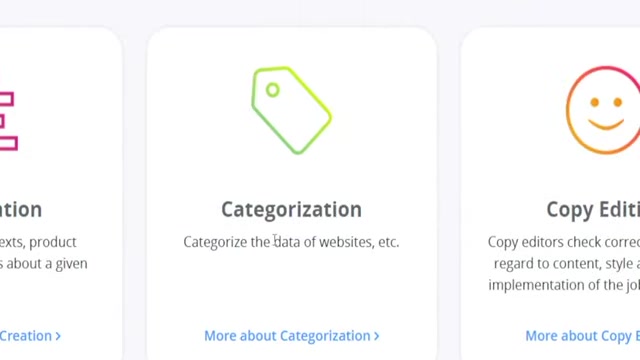Open the Creation link on the left card
The width and height of the screenshot is (640, 360).
pyautogui.click(x=30, y=336)
